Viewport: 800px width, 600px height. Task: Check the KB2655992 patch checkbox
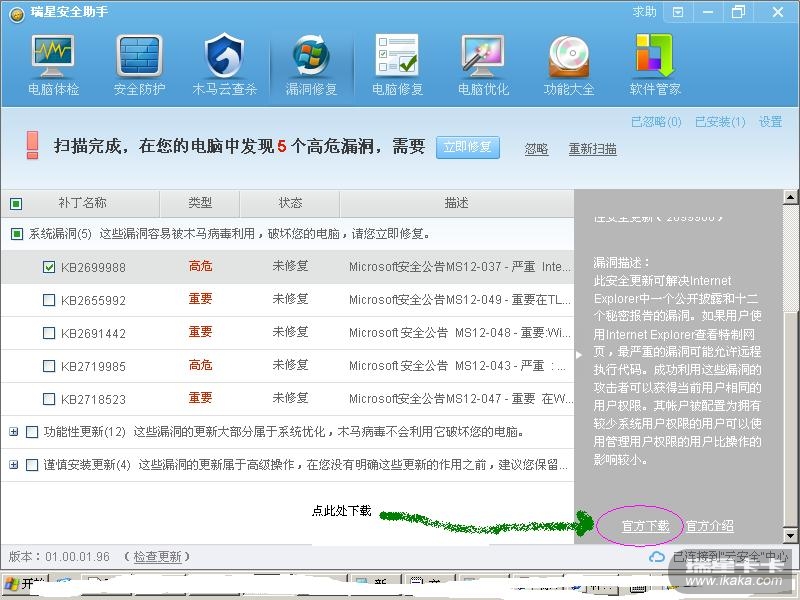pos(49,300)
